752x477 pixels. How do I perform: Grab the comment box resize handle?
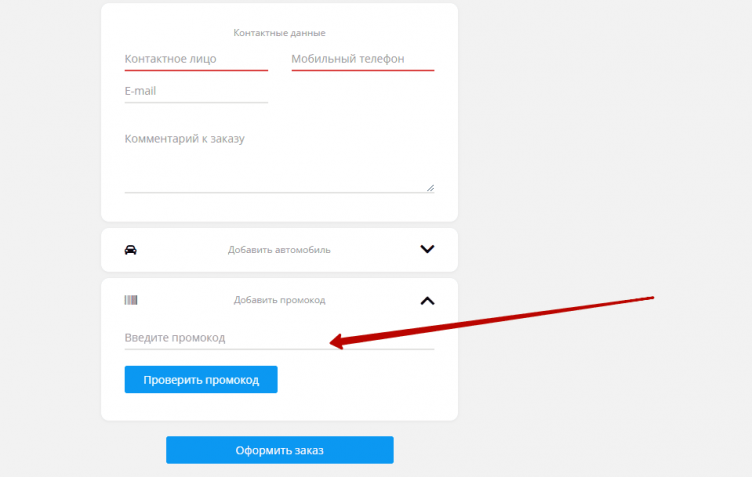click(x=430, y=187)
